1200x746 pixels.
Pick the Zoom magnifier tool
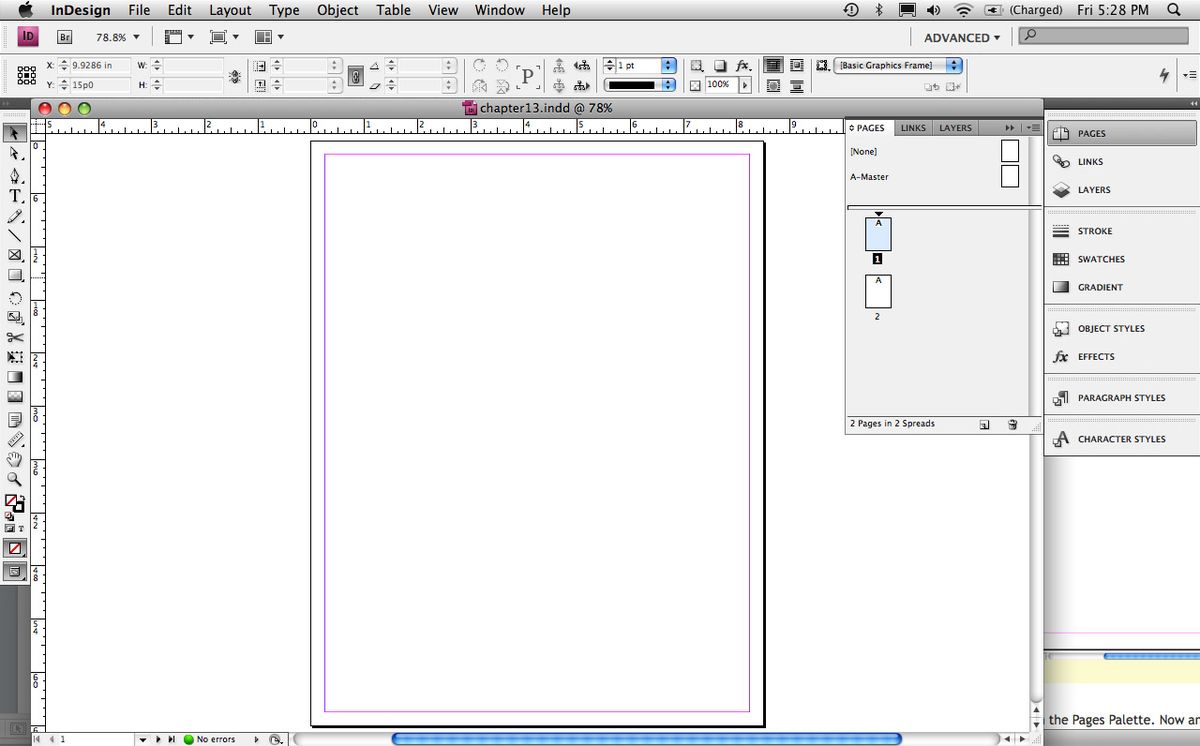[x=15, y=479]
